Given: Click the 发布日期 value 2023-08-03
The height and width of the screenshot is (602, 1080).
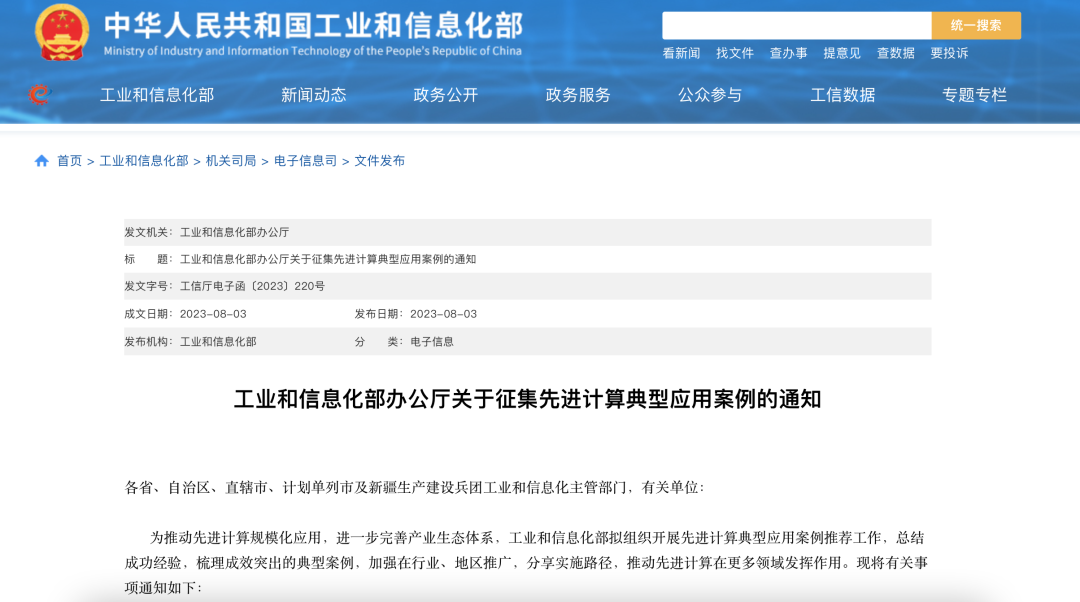Looking at the screenshot, I should (444, 313).
